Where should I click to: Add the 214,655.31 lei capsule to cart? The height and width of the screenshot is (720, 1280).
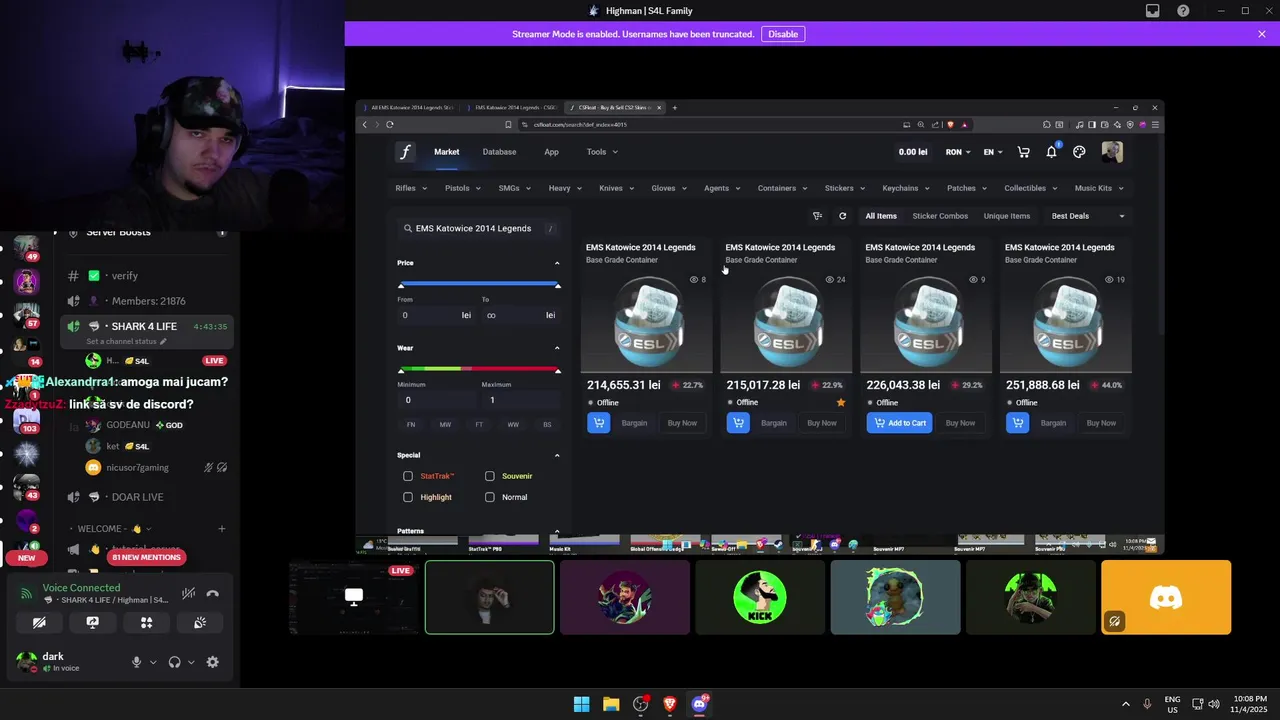coord(598,423)
